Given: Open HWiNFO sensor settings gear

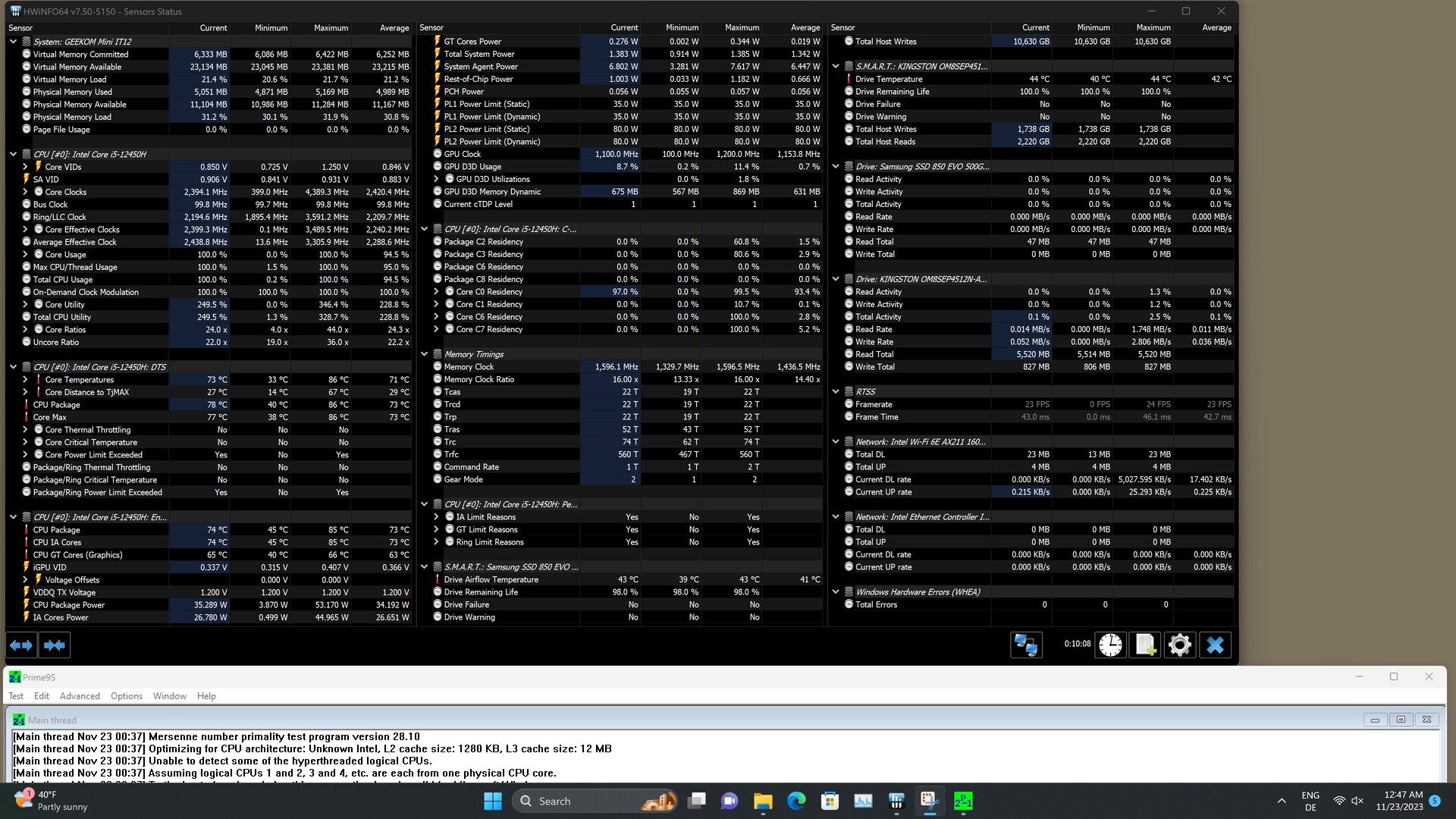Looking at the screenshot, I should pyautogui.click(x=1179, y=645).
